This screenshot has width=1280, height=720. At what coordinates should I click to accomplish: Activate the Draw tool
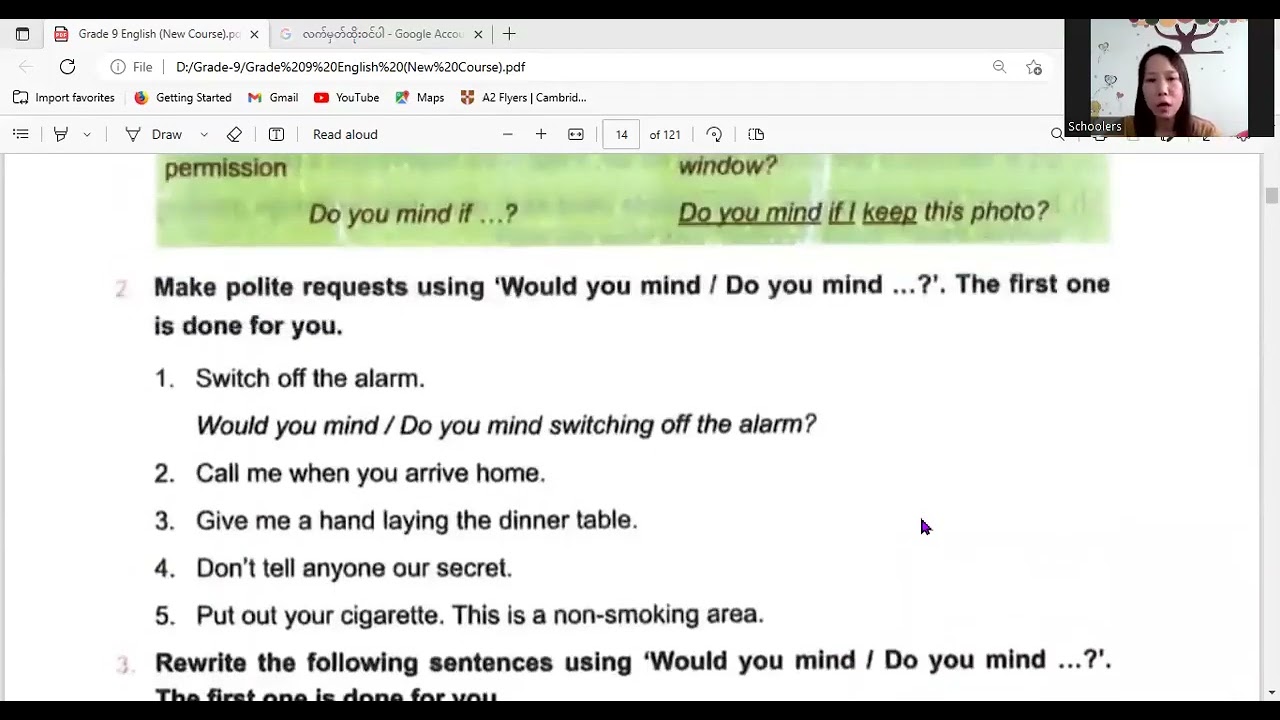(153, 134)
